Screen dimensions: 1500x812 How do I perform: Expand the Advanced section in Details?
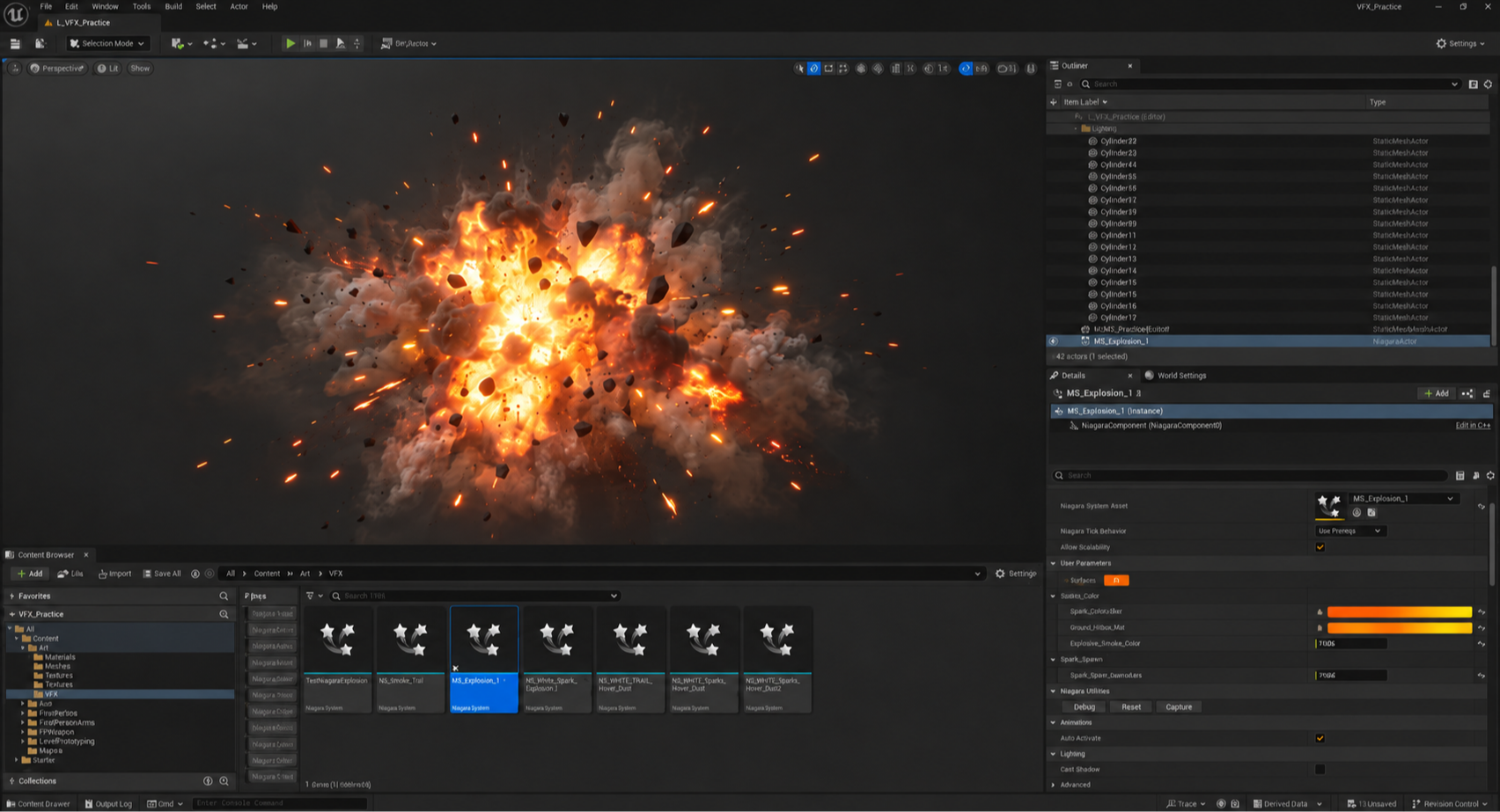coord(1053,785)
